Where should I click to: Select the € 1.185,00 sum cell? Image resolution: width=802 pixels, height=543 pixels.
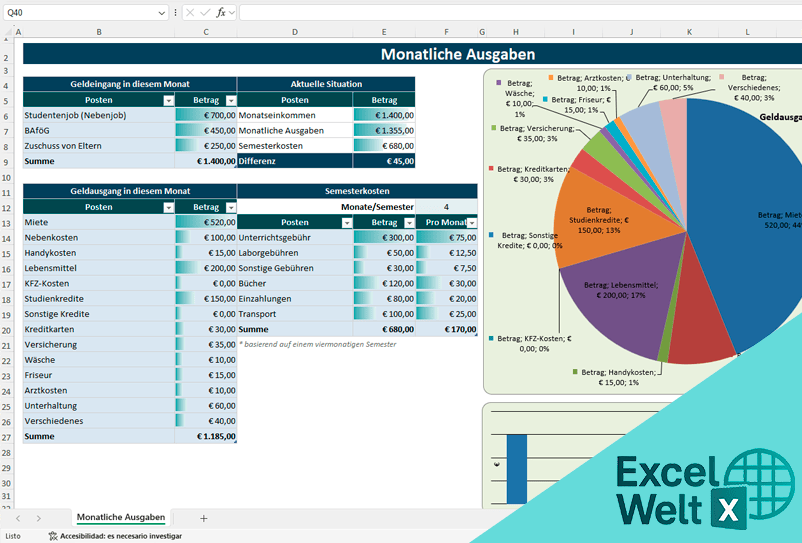coord(206,436)
